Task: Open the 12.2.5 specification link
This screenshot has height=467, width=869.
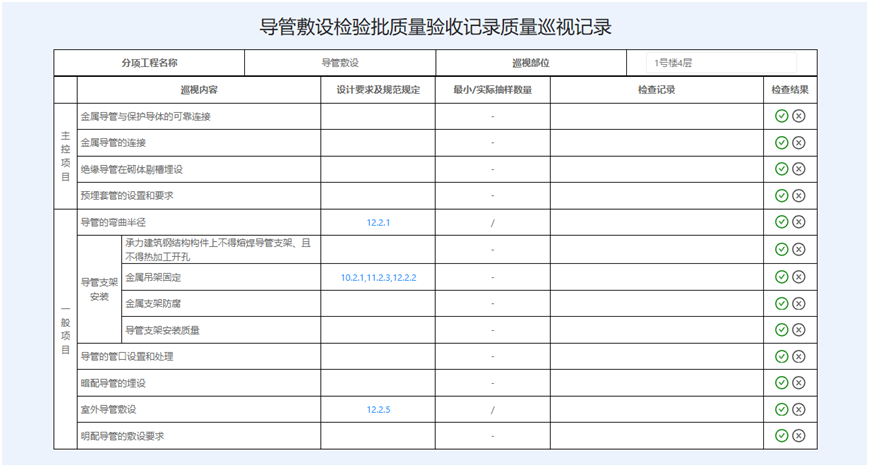Action: (x=378, y=410)
